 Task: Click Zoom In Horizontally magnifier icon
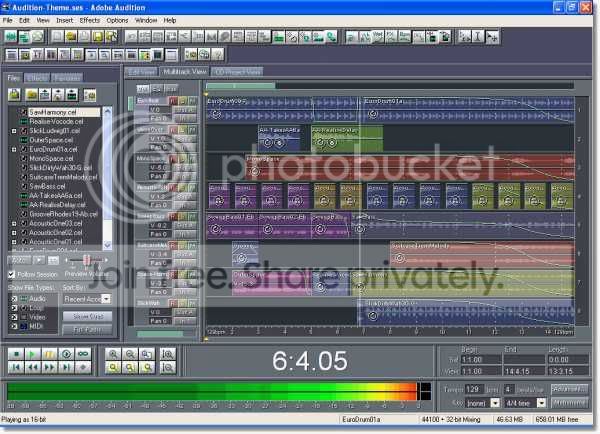pyautogui.click(x=113, y=354)
